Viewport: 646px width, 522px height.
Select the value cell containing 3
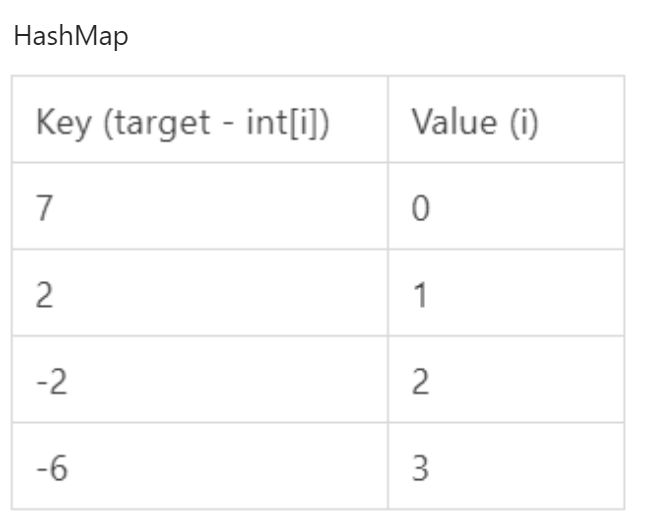506,468
